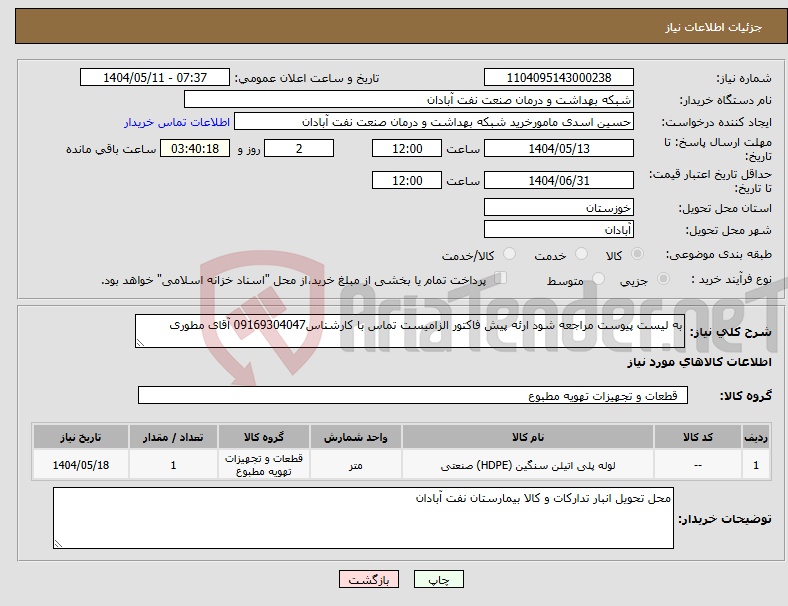Click the unit cell متر
This screenshot has height=606, width=788.
pos(356,465)
